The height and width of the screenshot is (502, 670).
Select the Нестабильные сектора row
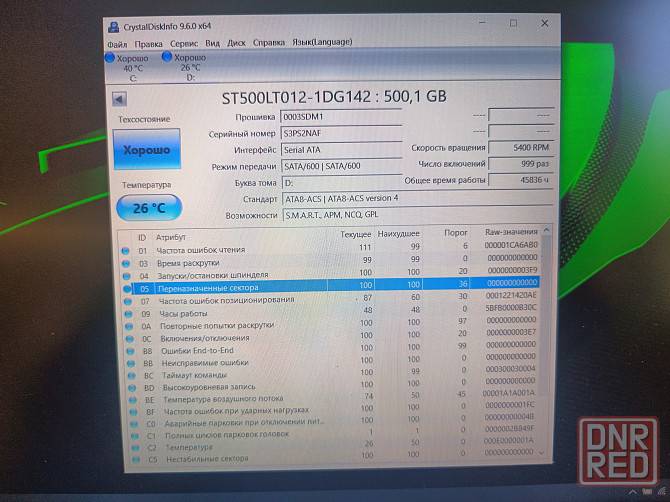[x=335, y=456]
